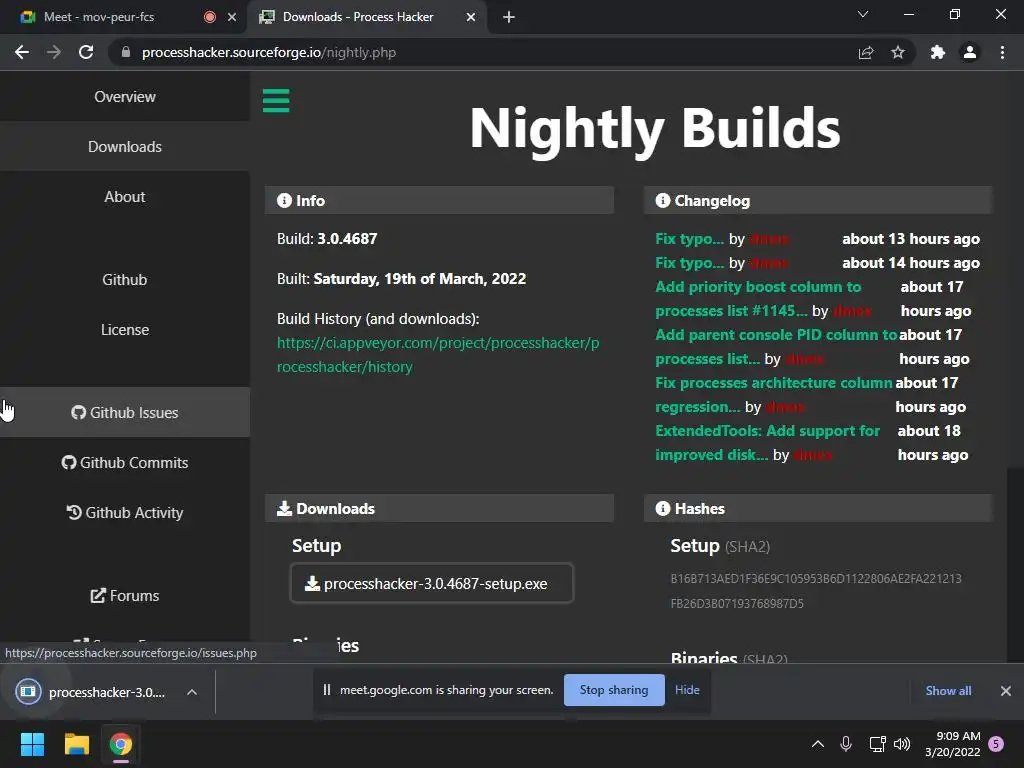This screenshot has height=768, width=1024.
Task: Open Github Activity in the sidebar
Action: (125, 513)
